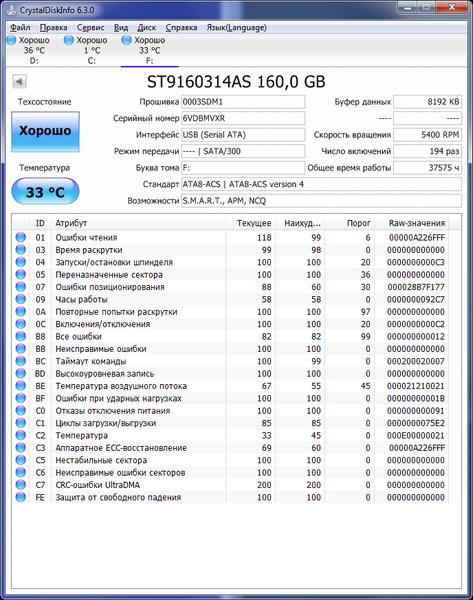The height and width of the screenshot is (600, 473).
Task: Click status orb for 07 Ошибки позиционирования
Action: point(21,287)
